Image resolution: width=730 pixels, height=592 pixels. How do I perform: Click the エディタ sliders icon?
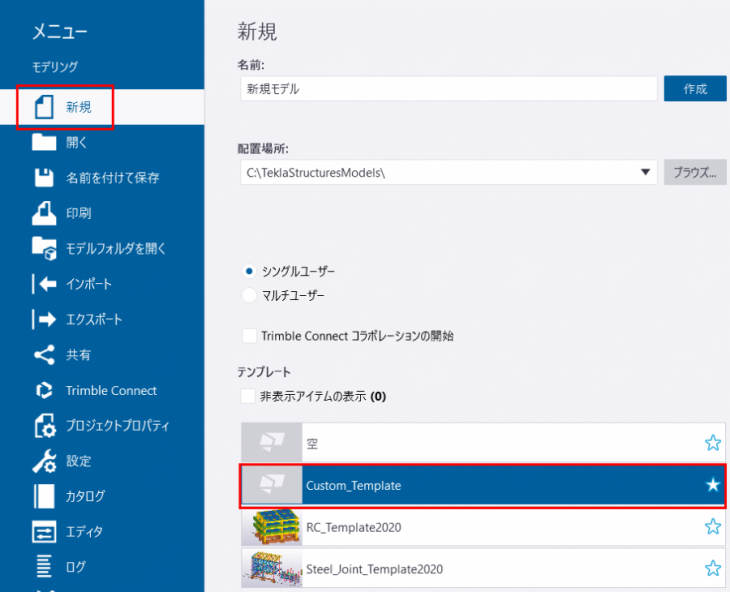(44, 532)
